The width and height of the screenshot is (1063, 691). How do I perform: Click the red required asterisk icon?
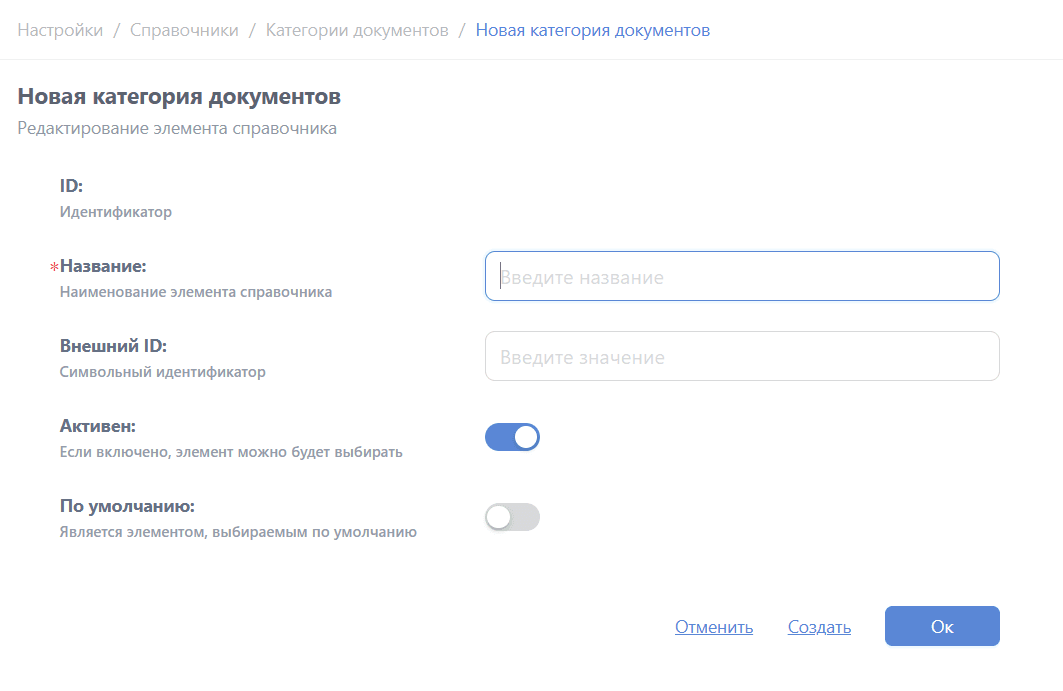pyautogui.click(x=54, y=268)
